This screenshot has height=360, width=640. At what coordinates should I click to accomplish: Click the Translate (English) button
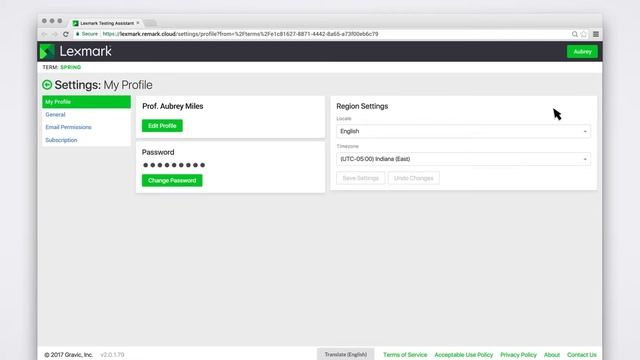(346, 354)
